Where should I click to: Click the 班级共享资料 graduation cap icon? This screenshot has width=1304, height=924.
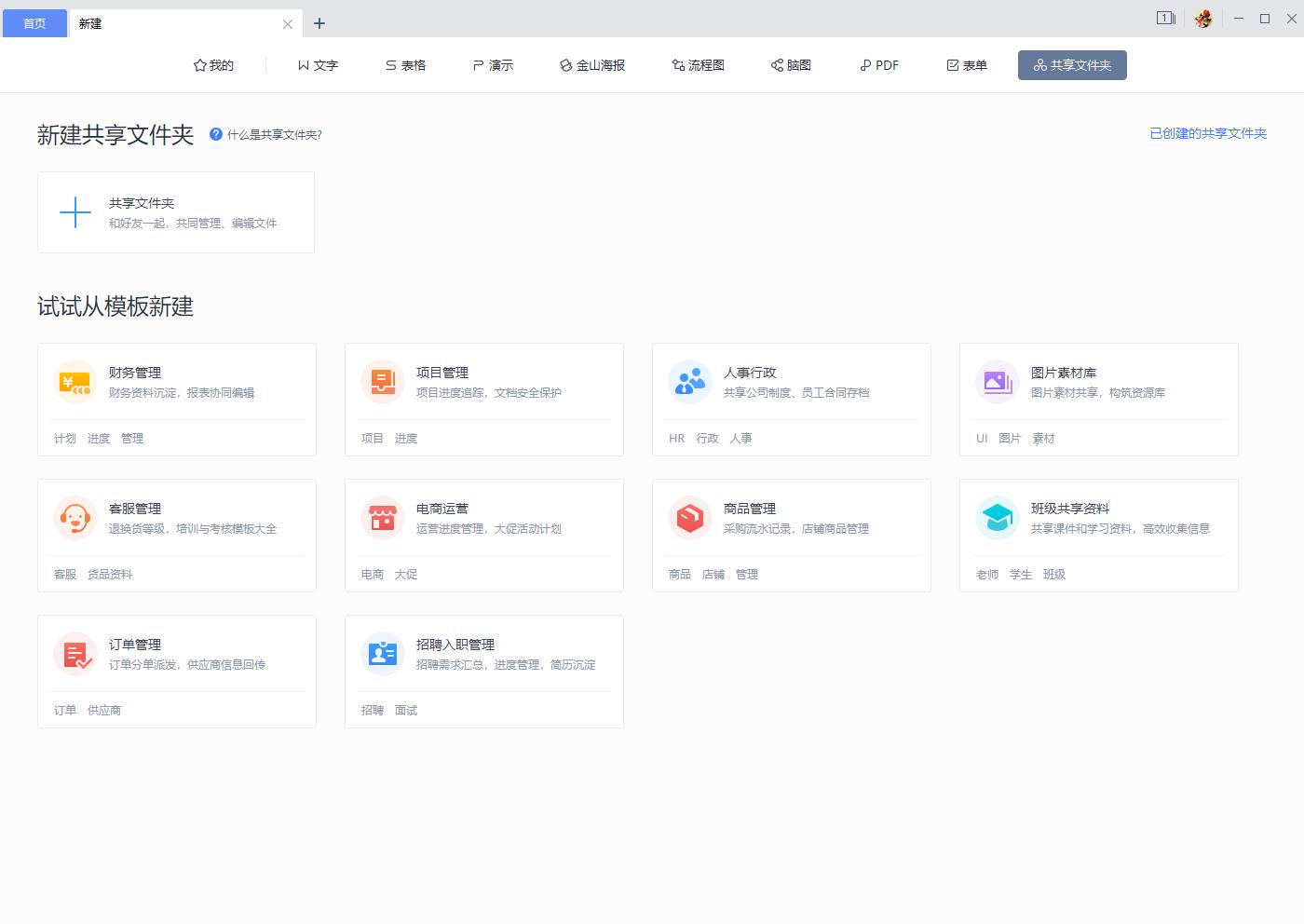pos(998,518)
